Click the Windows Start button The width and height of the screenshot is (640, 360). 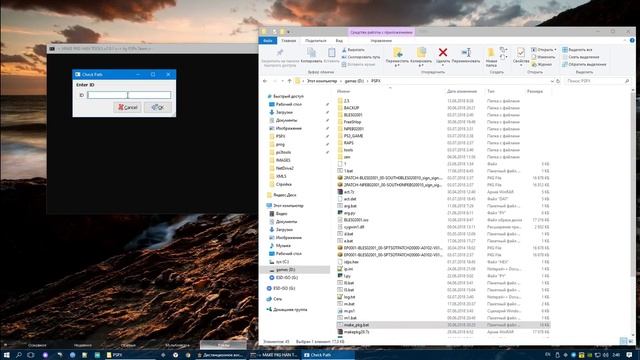(6, 355)
